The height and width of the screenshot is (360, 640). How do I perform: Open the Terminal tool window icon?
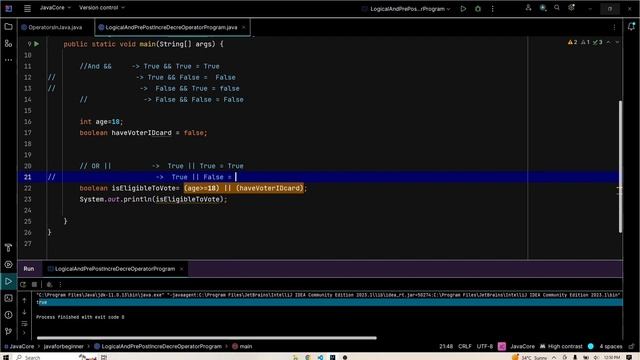[8, 298]
